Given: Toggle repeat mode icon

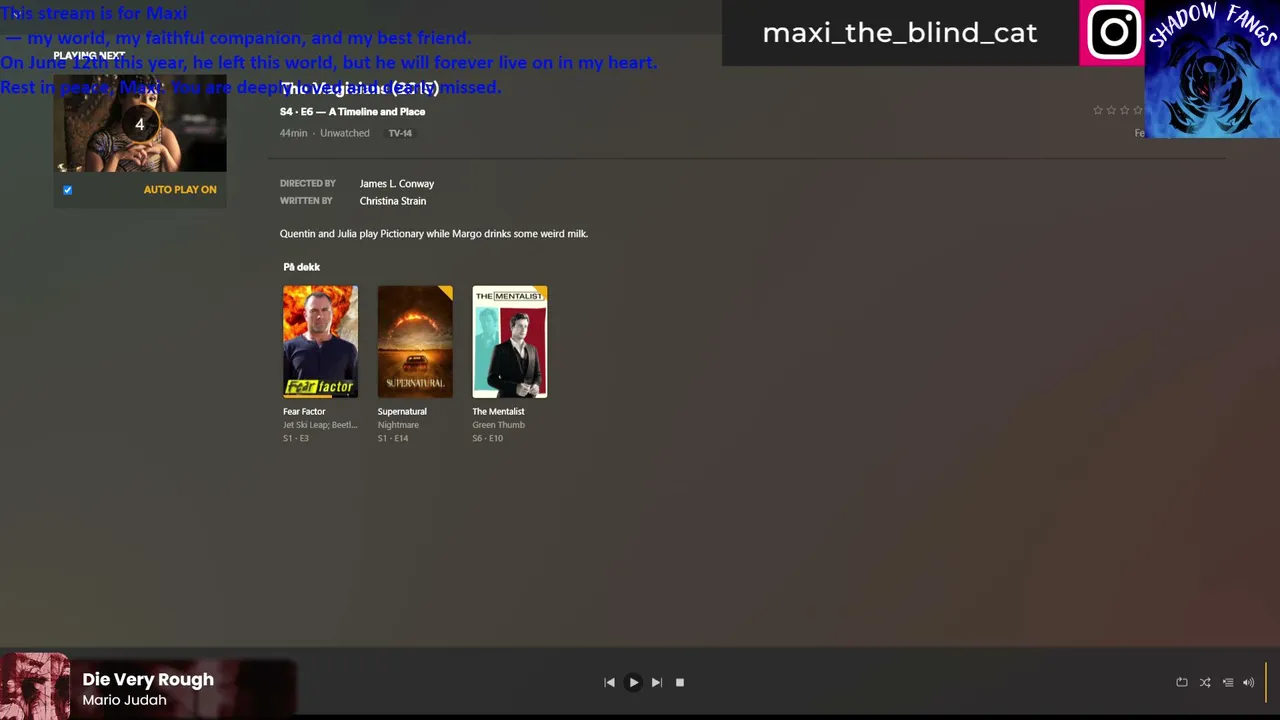Looking at the screenshot, I should pos(1182,682).
